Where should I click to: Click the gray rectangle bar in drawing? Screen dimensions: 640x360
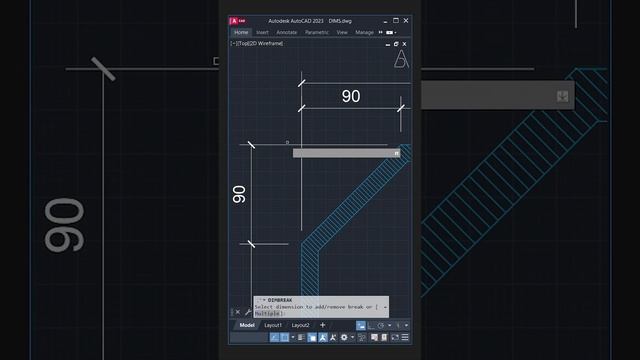pos(346,153)
